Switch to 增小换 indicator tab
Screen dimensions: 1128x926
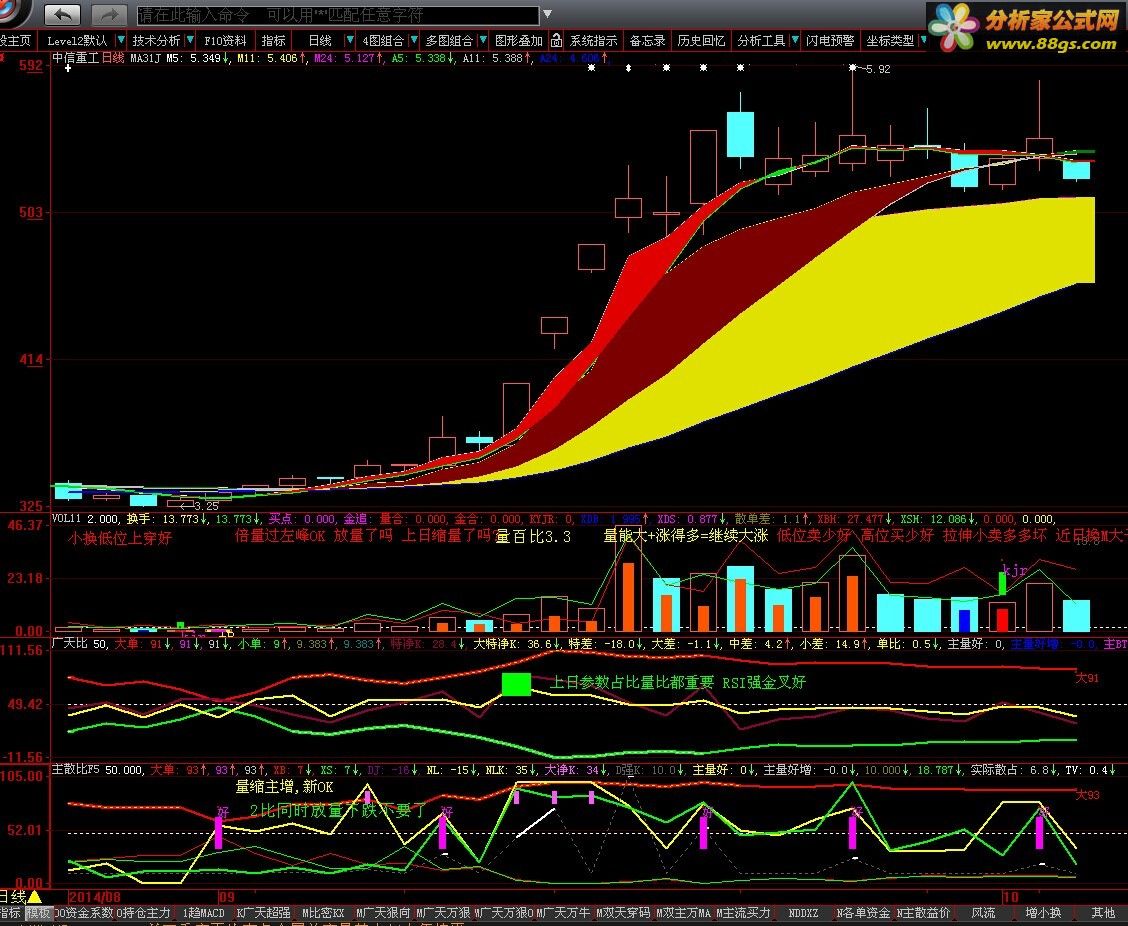(x=1043, y=912)
